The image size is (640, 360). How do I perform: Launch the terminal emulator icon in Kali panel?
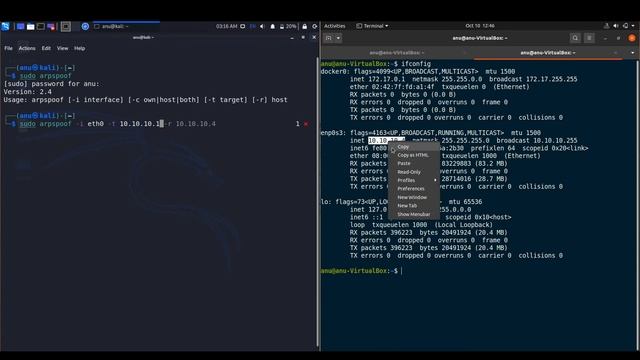[x=41, y=27]
